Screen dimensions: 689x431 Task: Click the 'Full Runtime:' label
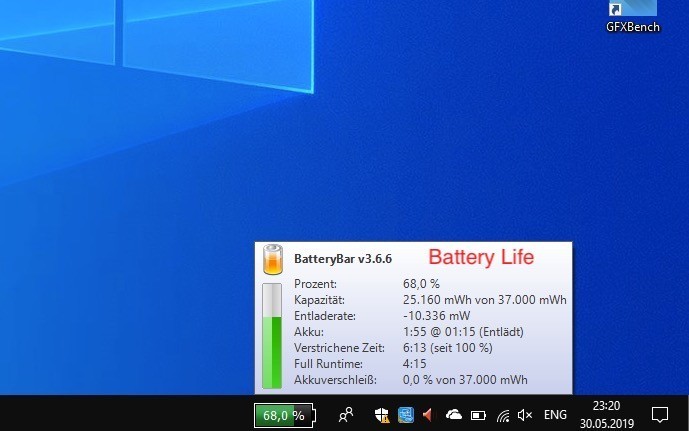328,364
